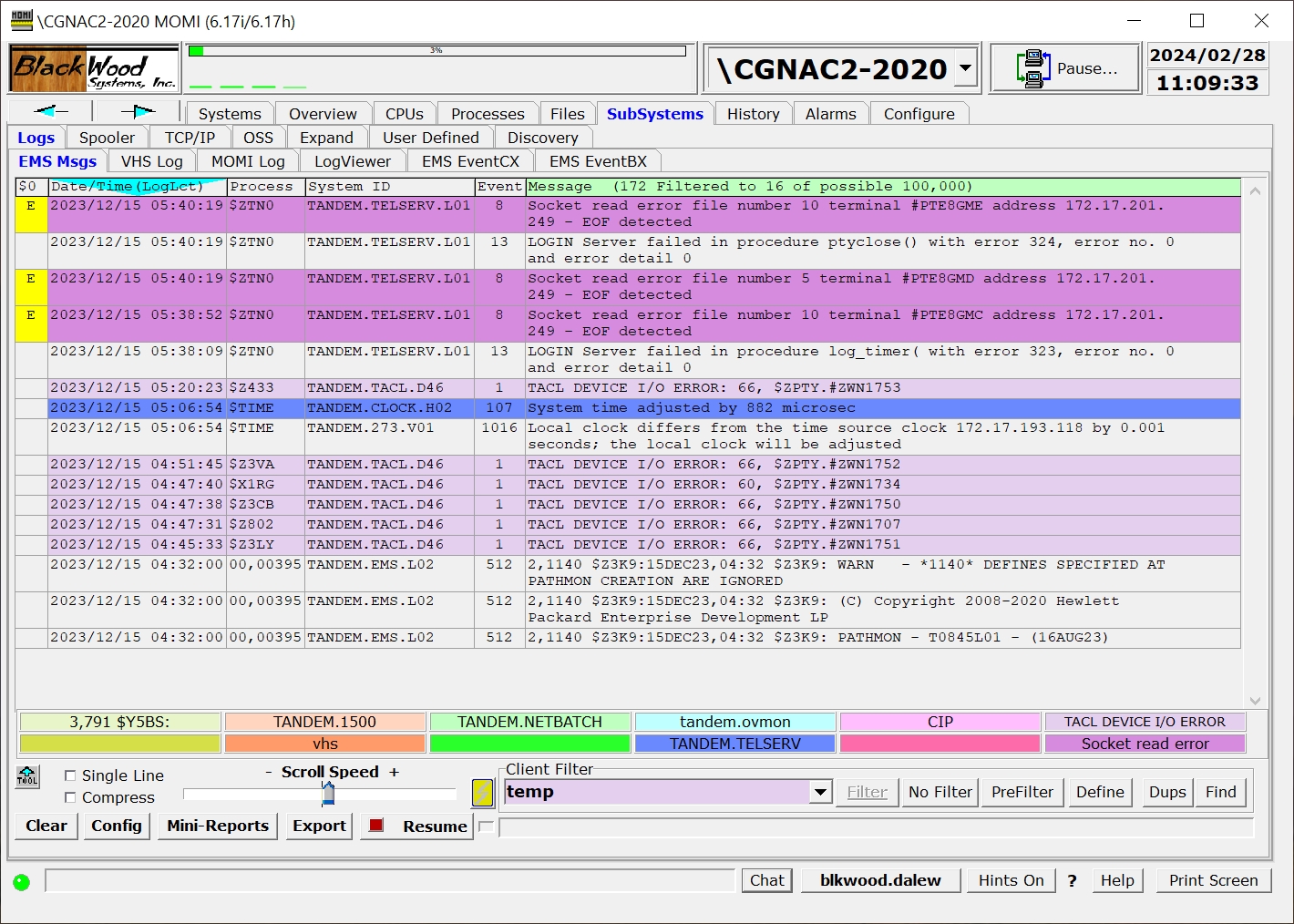
Task: Click the tandem.ovmon cyan swatch
Action: (734, 722)
